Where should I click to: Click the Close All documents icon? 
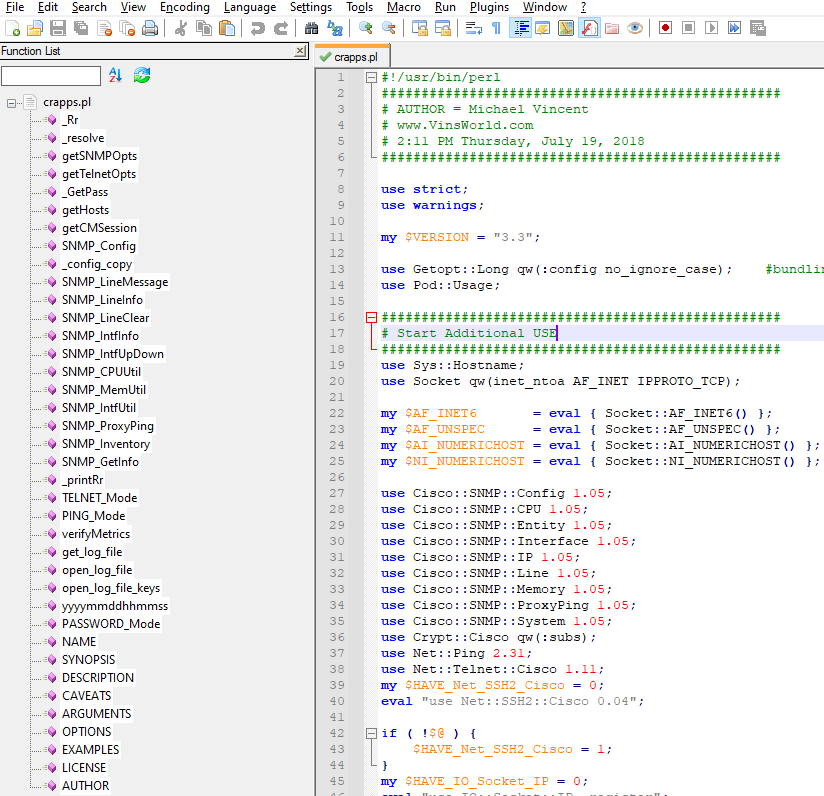point(127,28)
